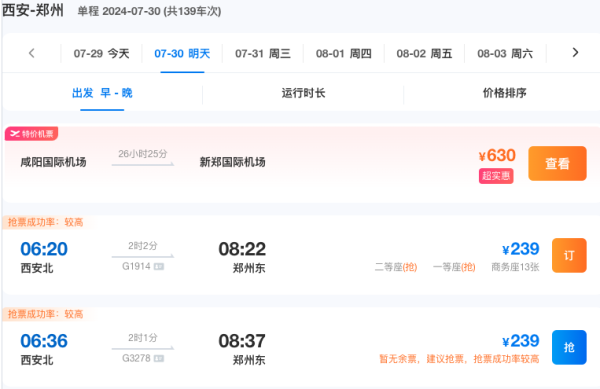Click 咸阳国际机场 departure airport
The width and height of the screenshot is (600, 389).
(53, 162)
